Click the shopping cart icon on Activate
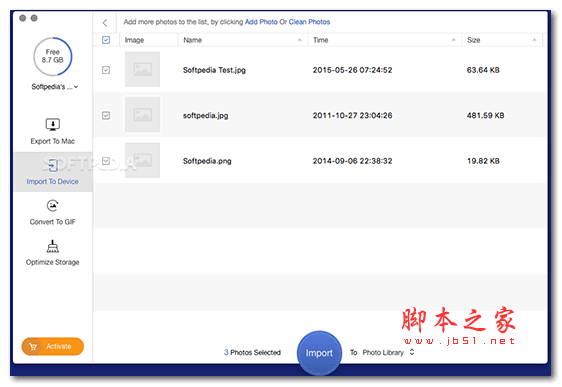562x387 pixels. [x=33, y=347]
